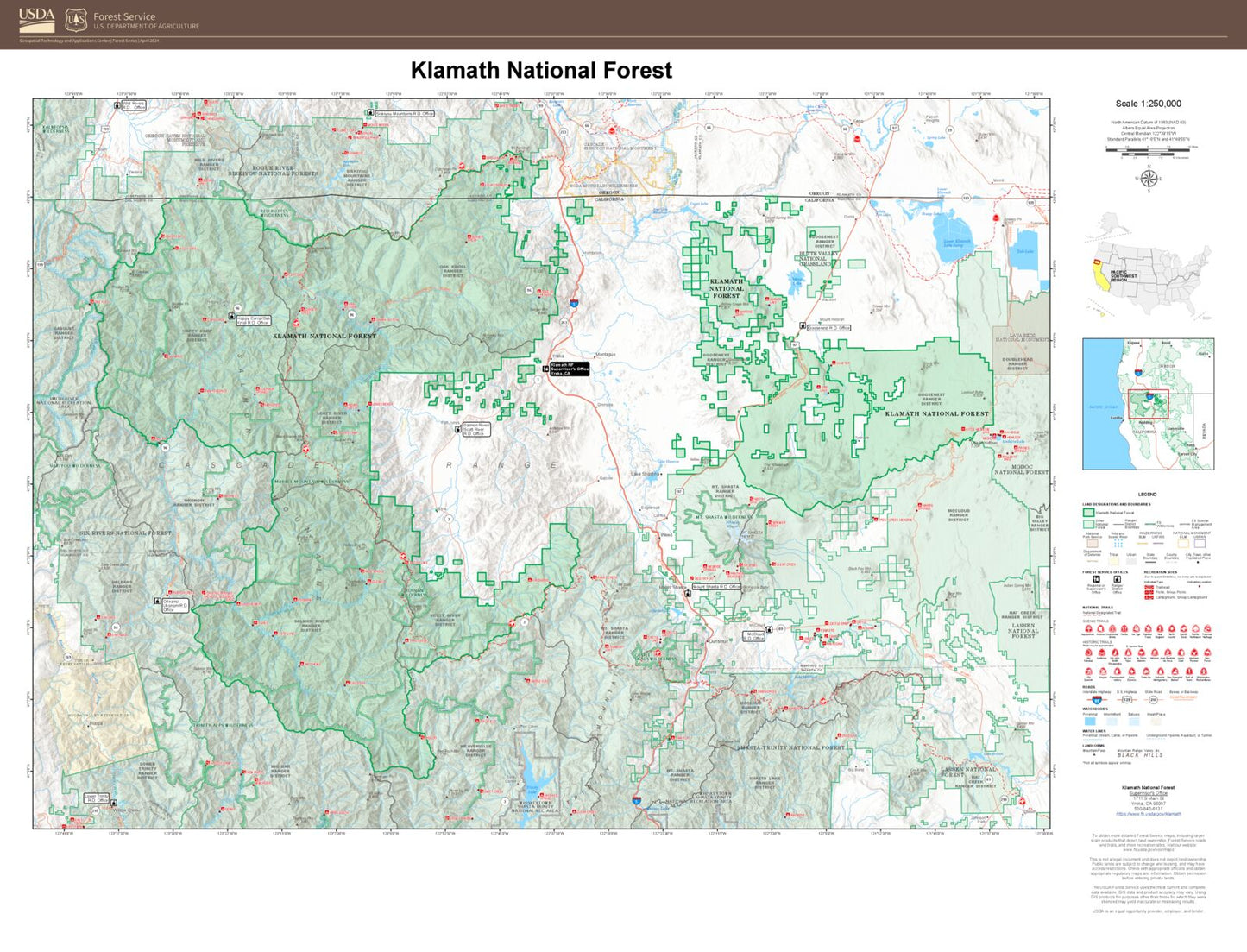Click the Interstate 5 shield north of Yreka
The image size is (1247, 952).
[x=574, y=302]
